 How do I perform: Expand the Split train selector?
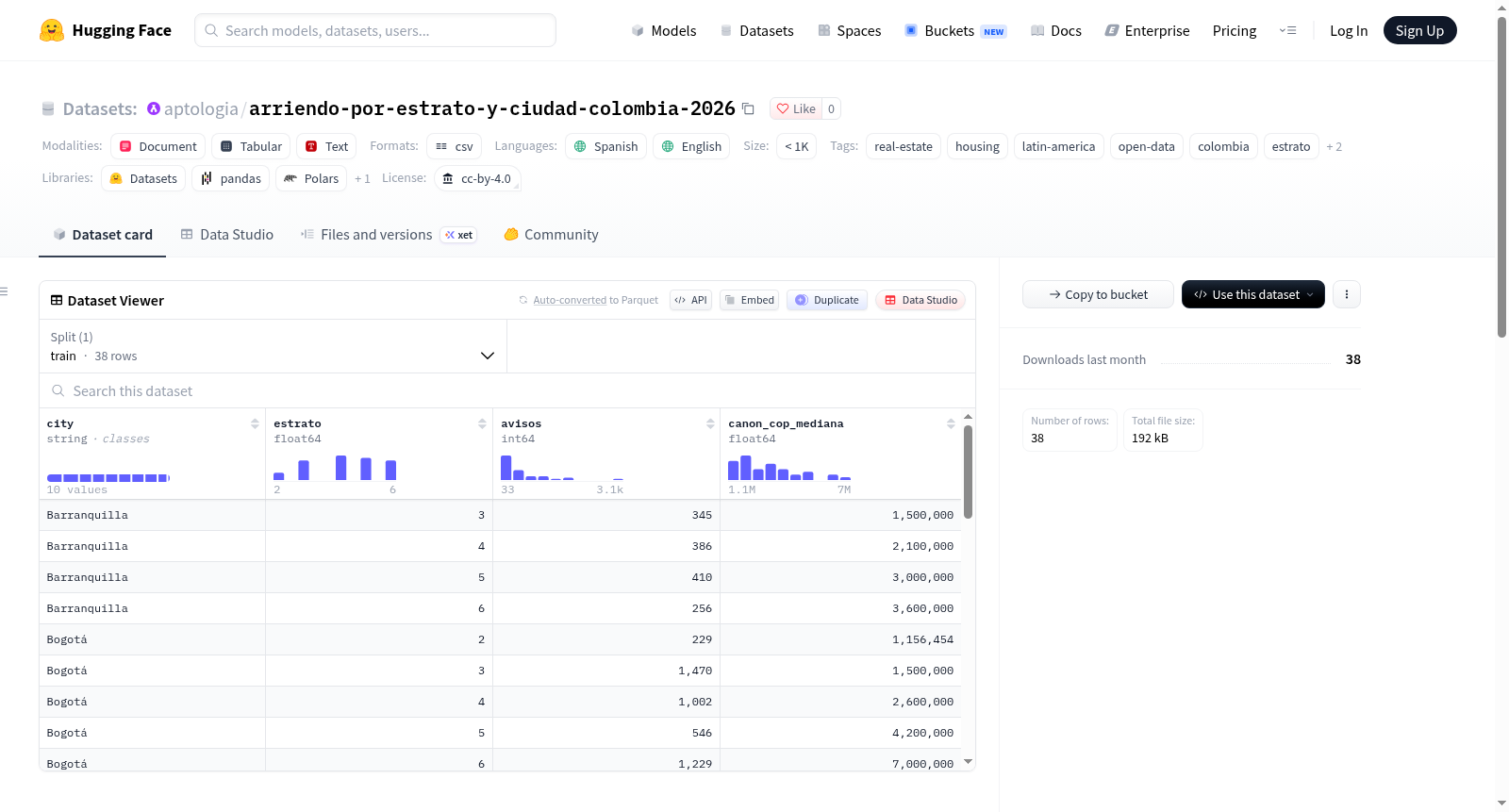point(273,346)
